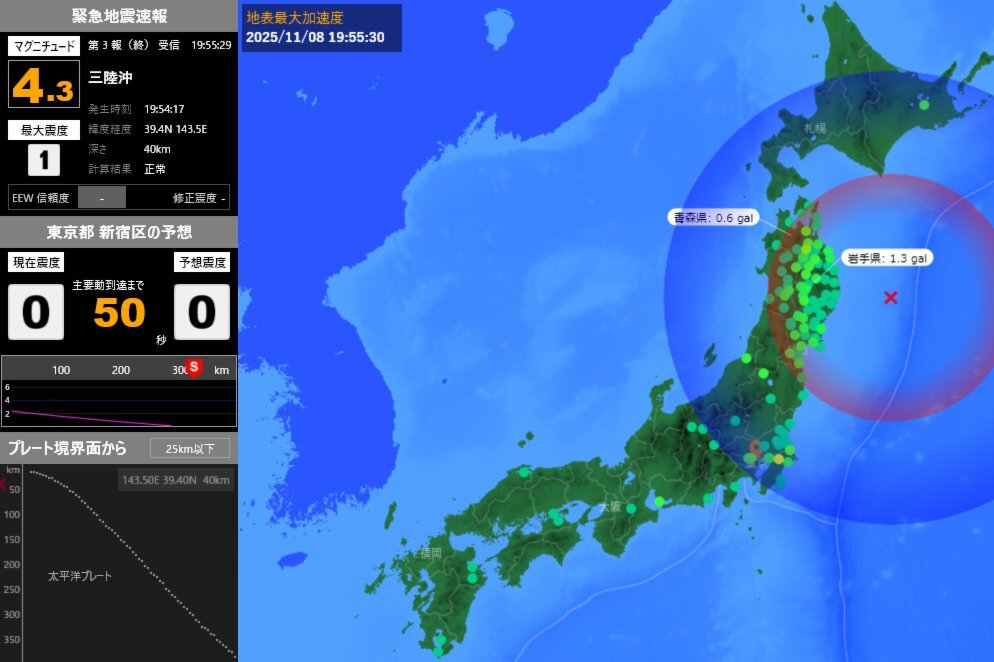Click the 青森県: 0.6 gal callout

713,217
